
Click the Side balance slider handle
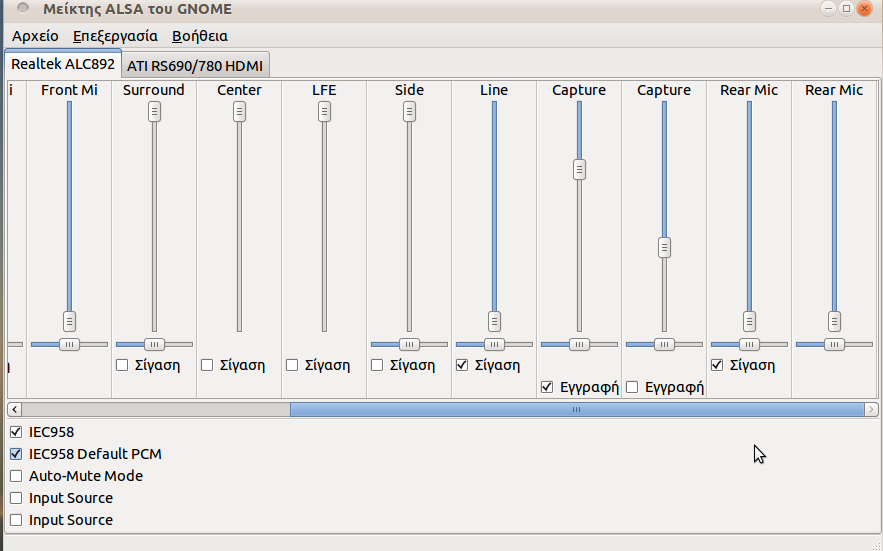[x=409, y=344]
